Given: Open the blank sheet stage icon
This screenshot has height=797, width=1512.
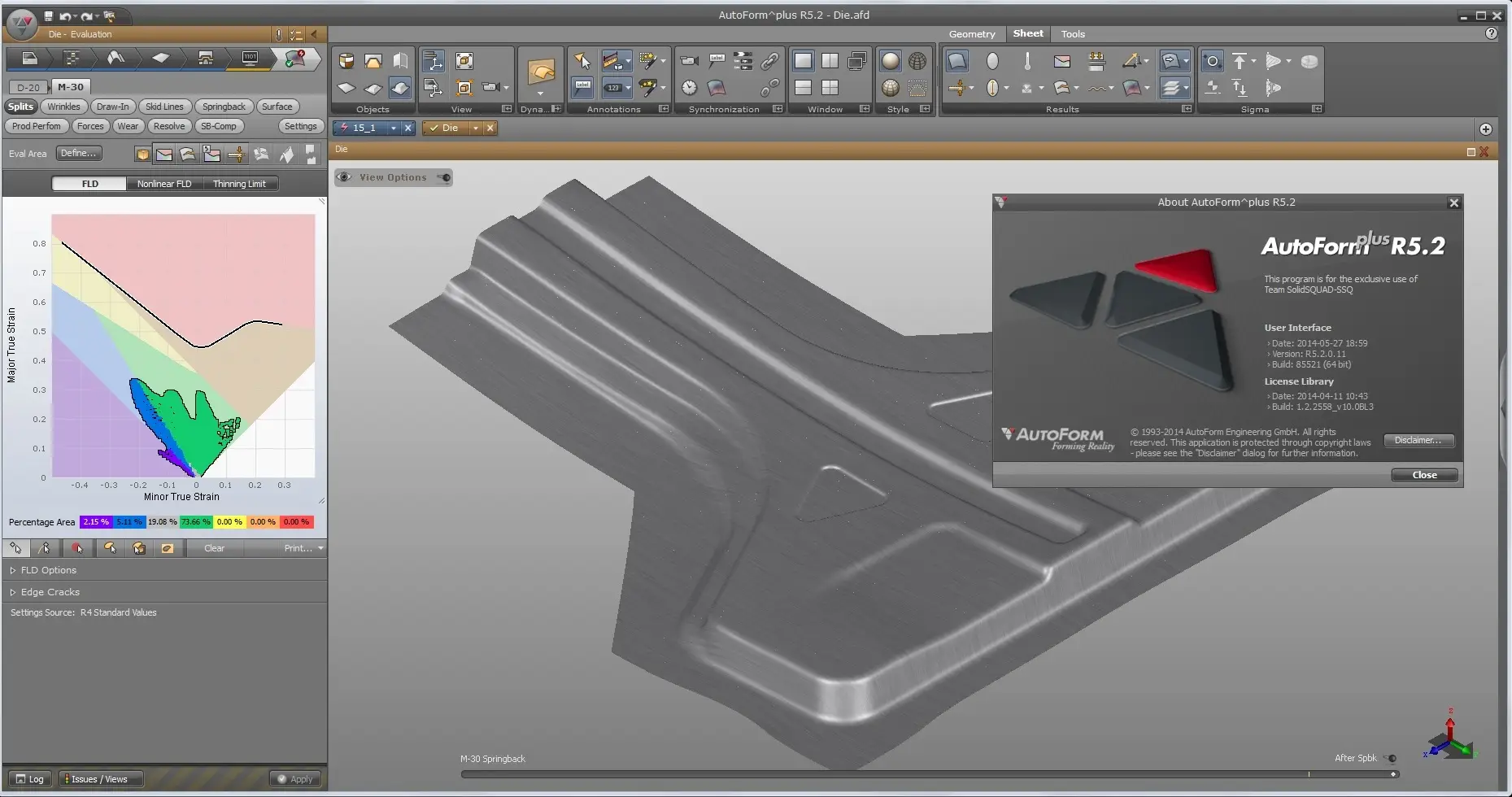Looking at the screenshot, I should [x=160, y=58].
